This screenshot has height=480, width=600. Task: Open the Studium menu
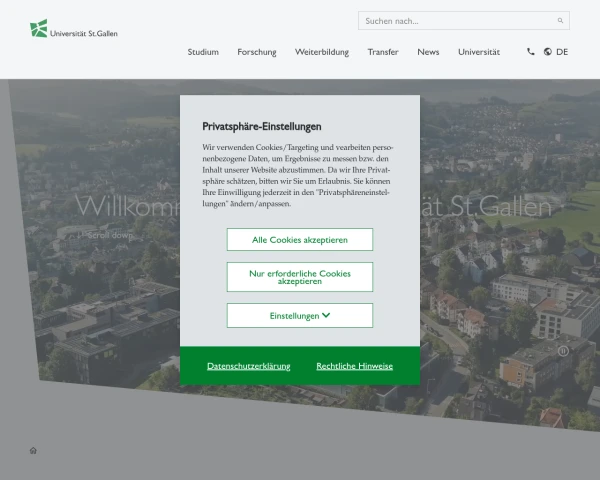(203, 52)
